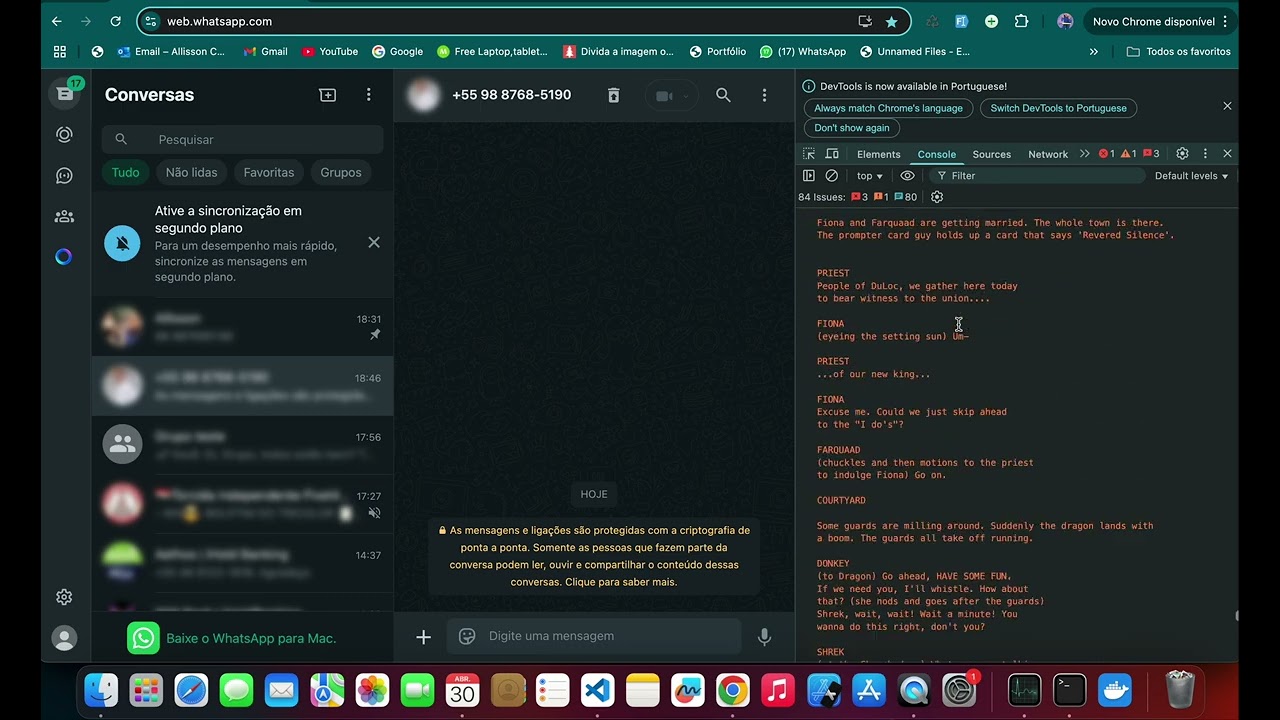
Task: Open the Meta AI circle icon
Action: [x=64, y=257]
